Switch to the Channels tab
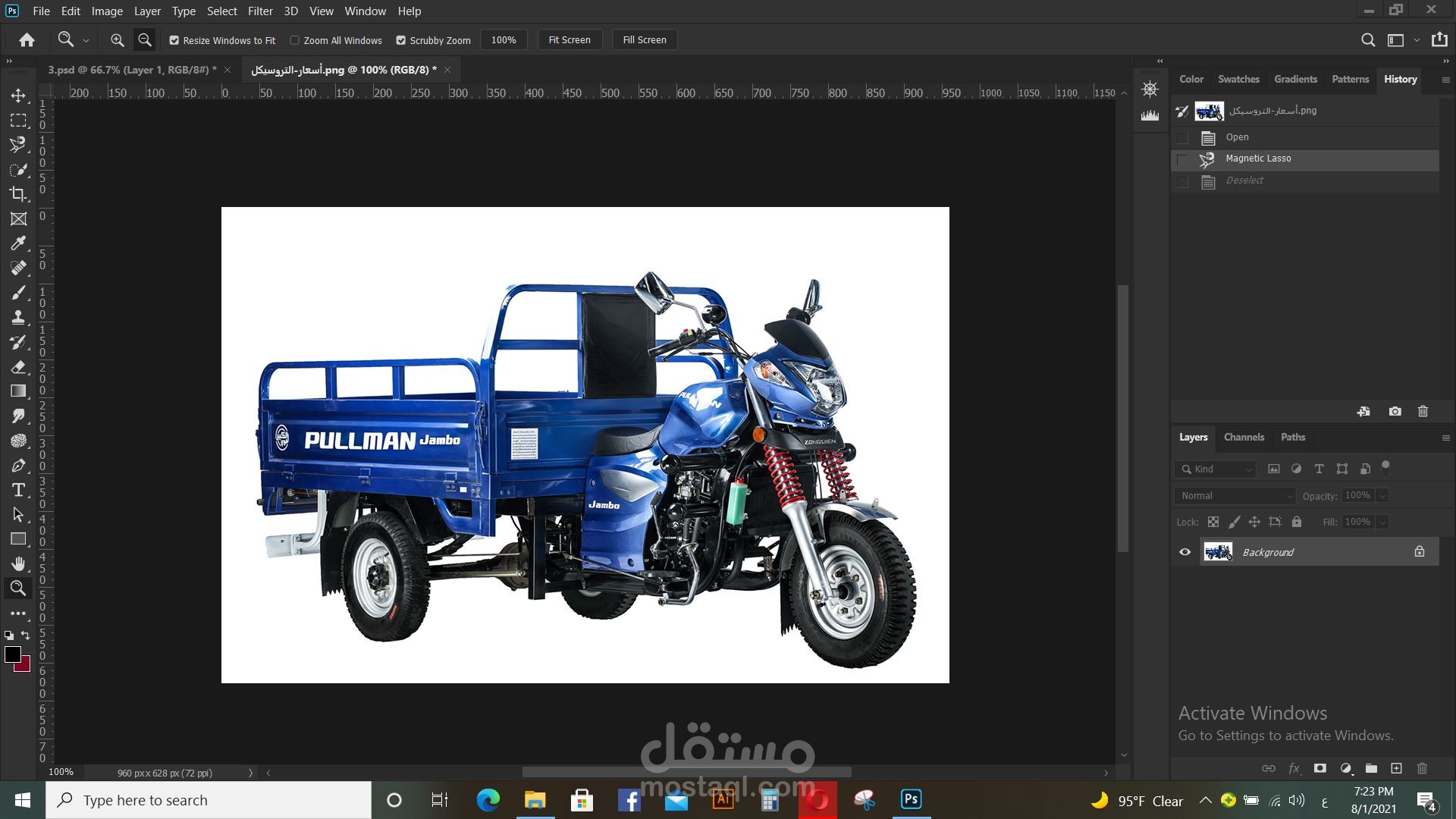The image size is (1456, 819). point(1244,438)
